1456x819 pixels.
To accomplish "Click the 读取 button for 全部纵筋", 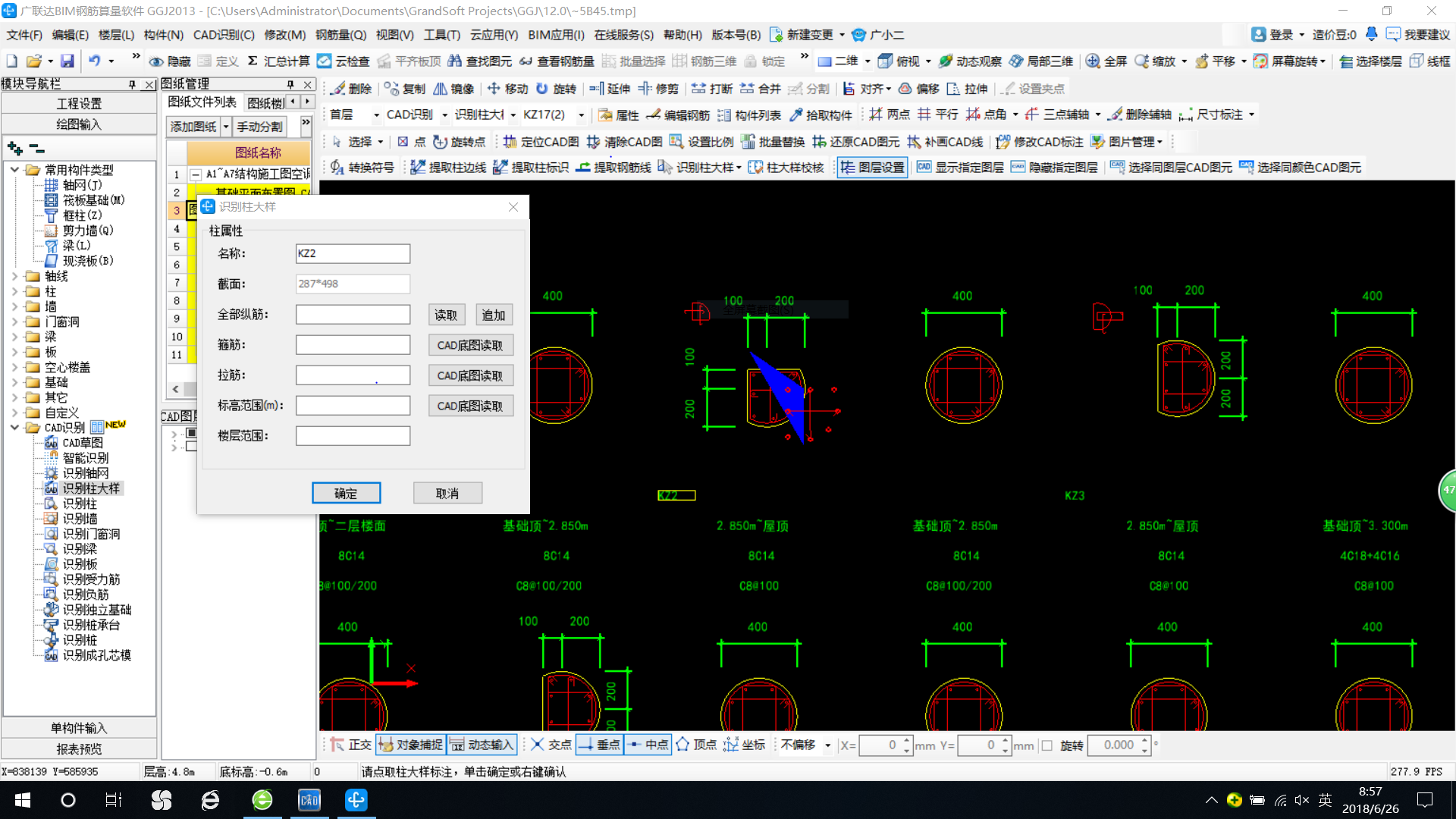I will [x=445, y=314].
